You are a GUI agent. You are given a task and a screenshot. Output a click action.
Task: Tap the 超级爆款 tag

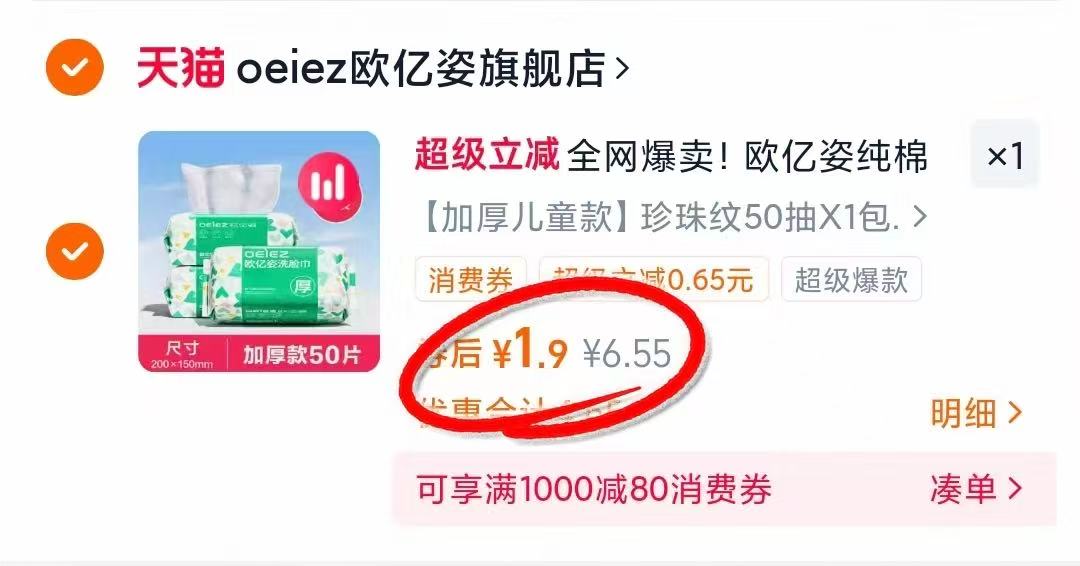[851, 280]
